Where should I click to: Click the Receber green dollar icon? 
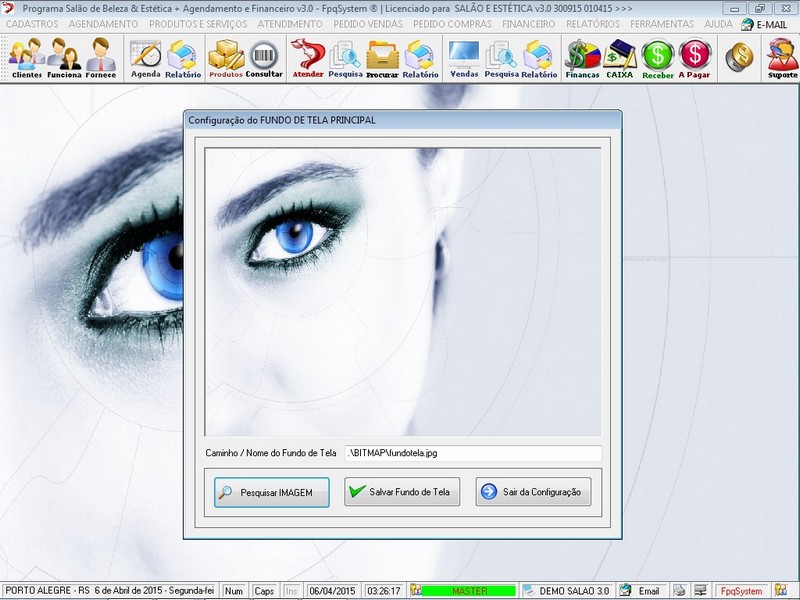tap(658, 58)
